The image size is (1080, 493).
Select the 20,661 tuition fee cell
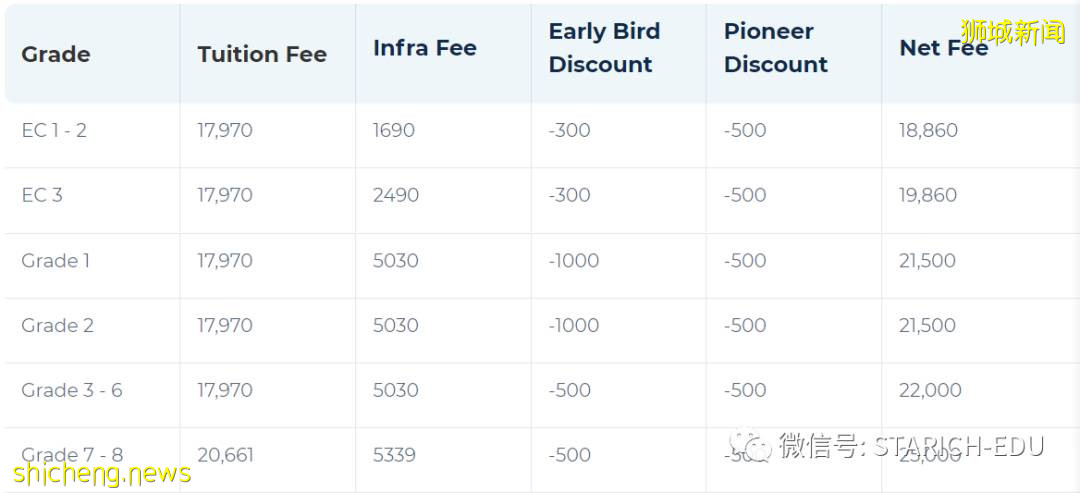225,455
